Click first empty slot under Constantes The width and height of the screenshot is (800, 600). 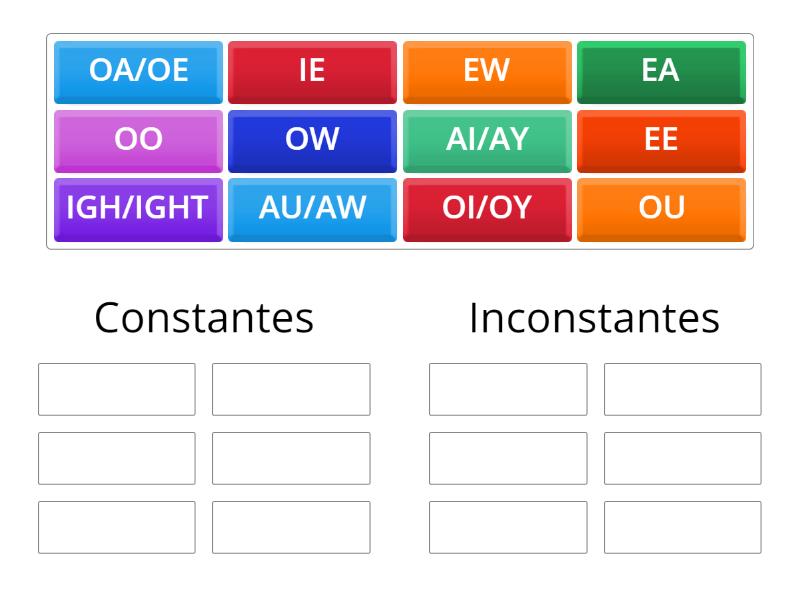click(x=117, y=389)
